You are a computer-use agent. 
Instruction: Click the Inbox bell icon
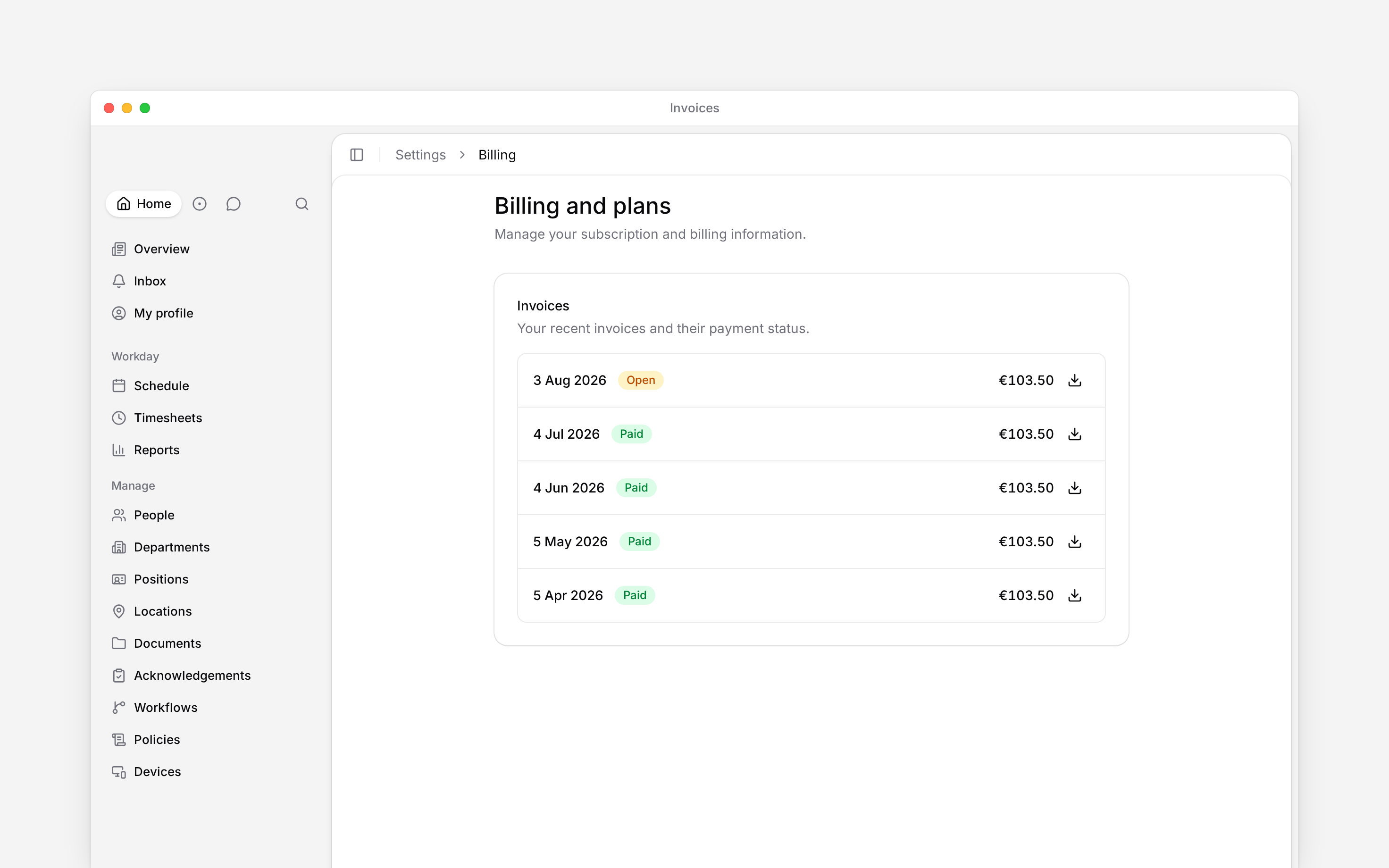(x=119, y=281)
